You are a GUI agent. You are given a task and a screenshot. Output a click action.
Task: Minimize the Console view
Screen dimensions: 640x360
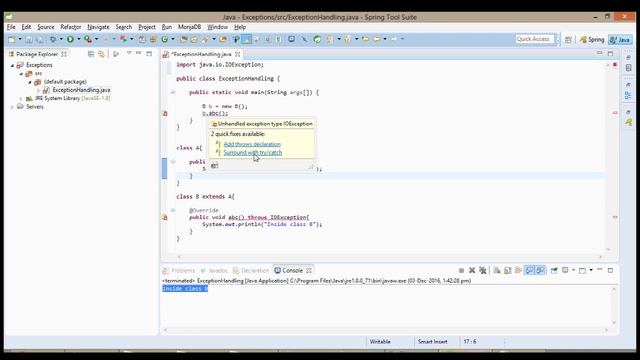pos(600,270)
